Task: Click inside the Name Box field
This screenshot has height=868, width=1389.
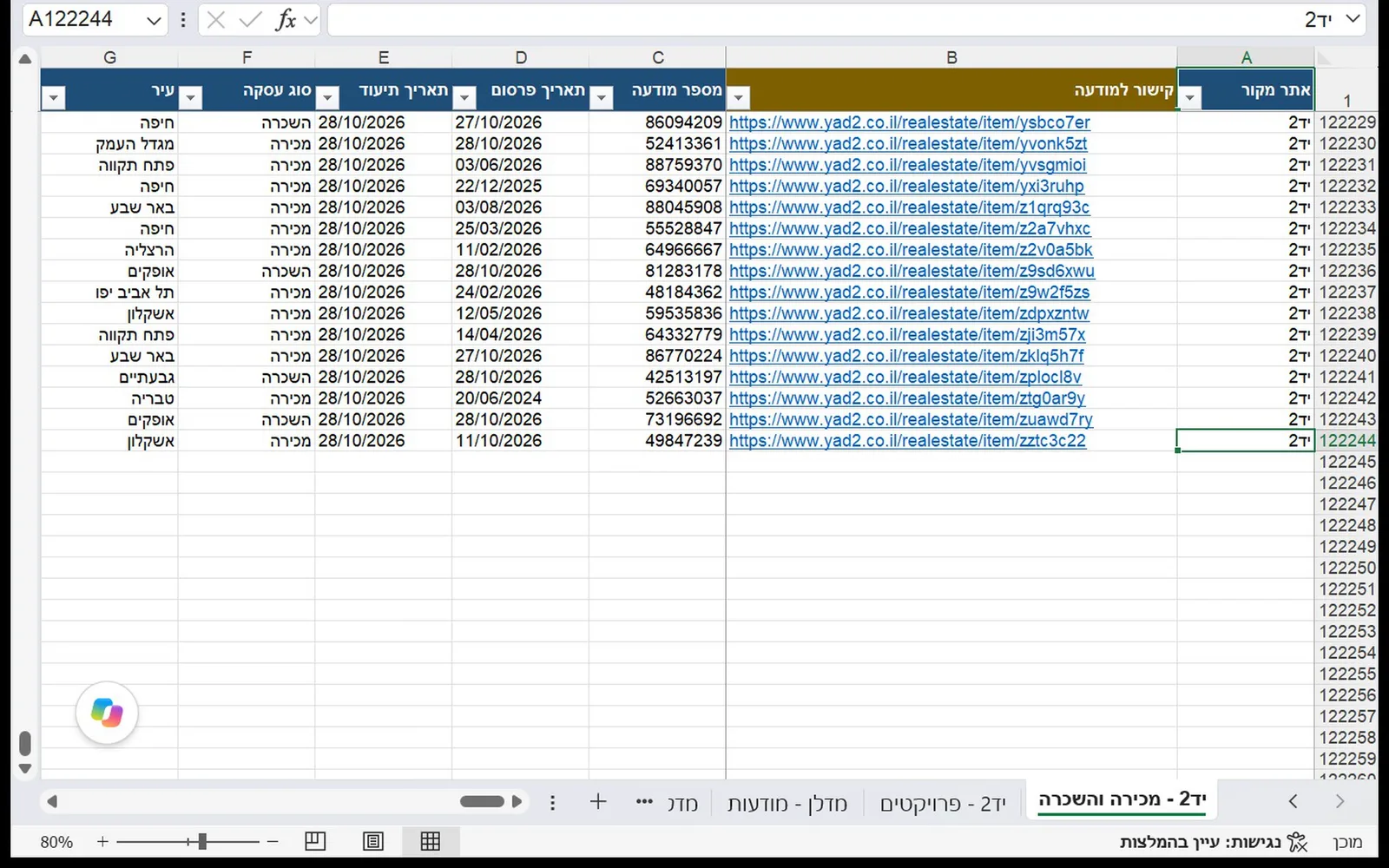Action: pos(82,19)
